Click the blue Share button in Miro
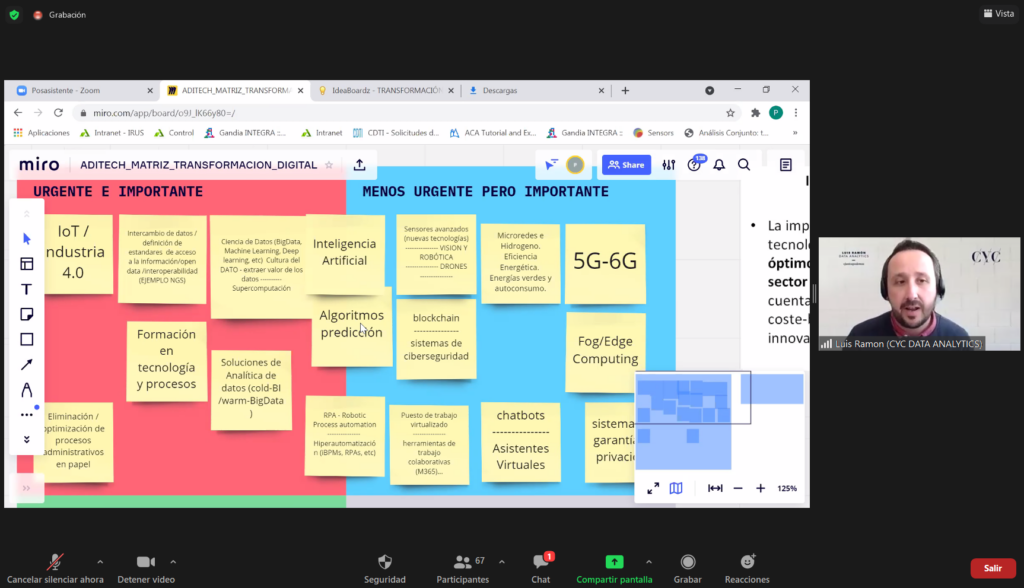Image resolution: width=1024 pixels, height=588 pixels. tap(626, 165)
